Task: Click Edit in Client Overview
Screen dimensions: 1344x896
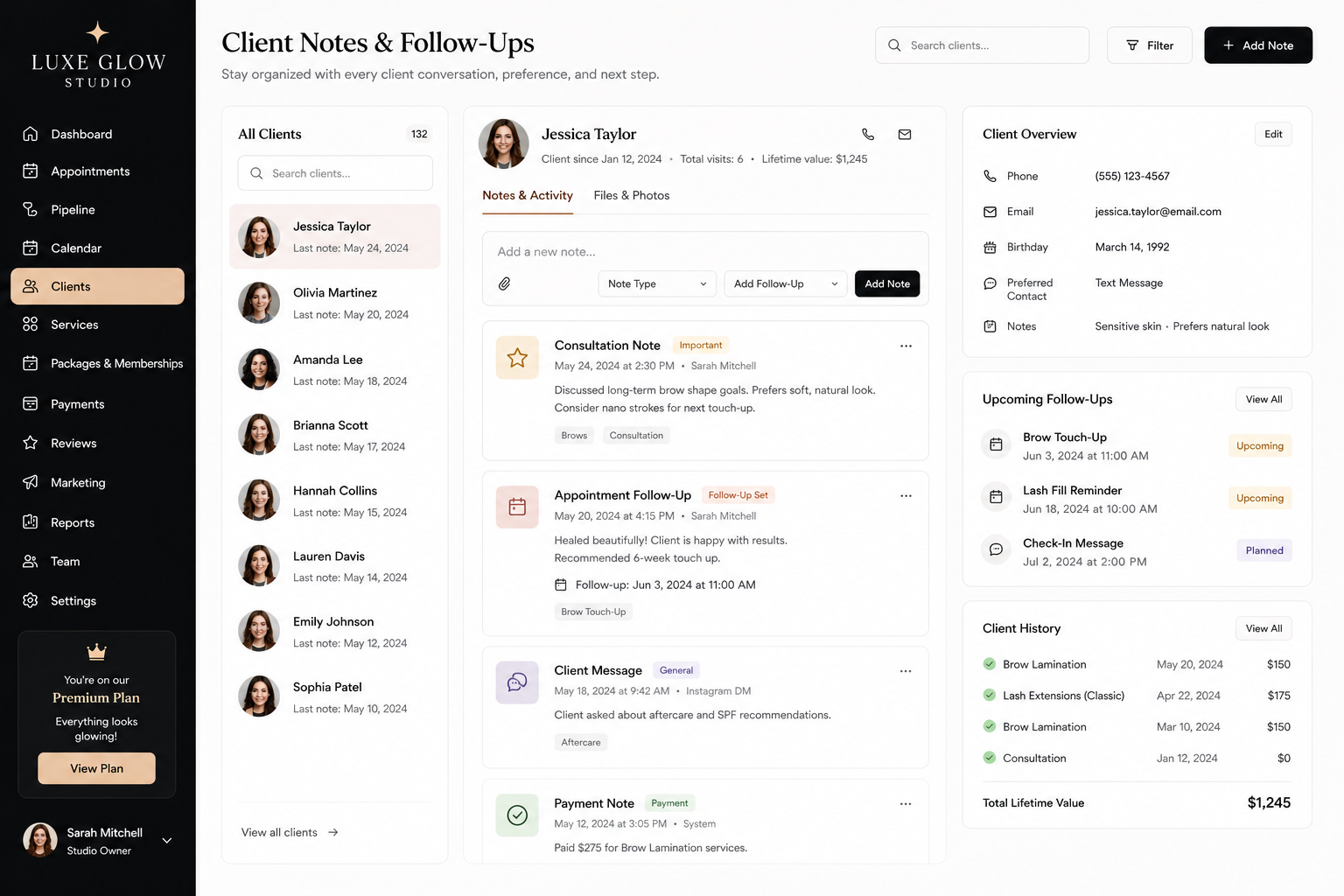Action: click(x=1273, y=134)
